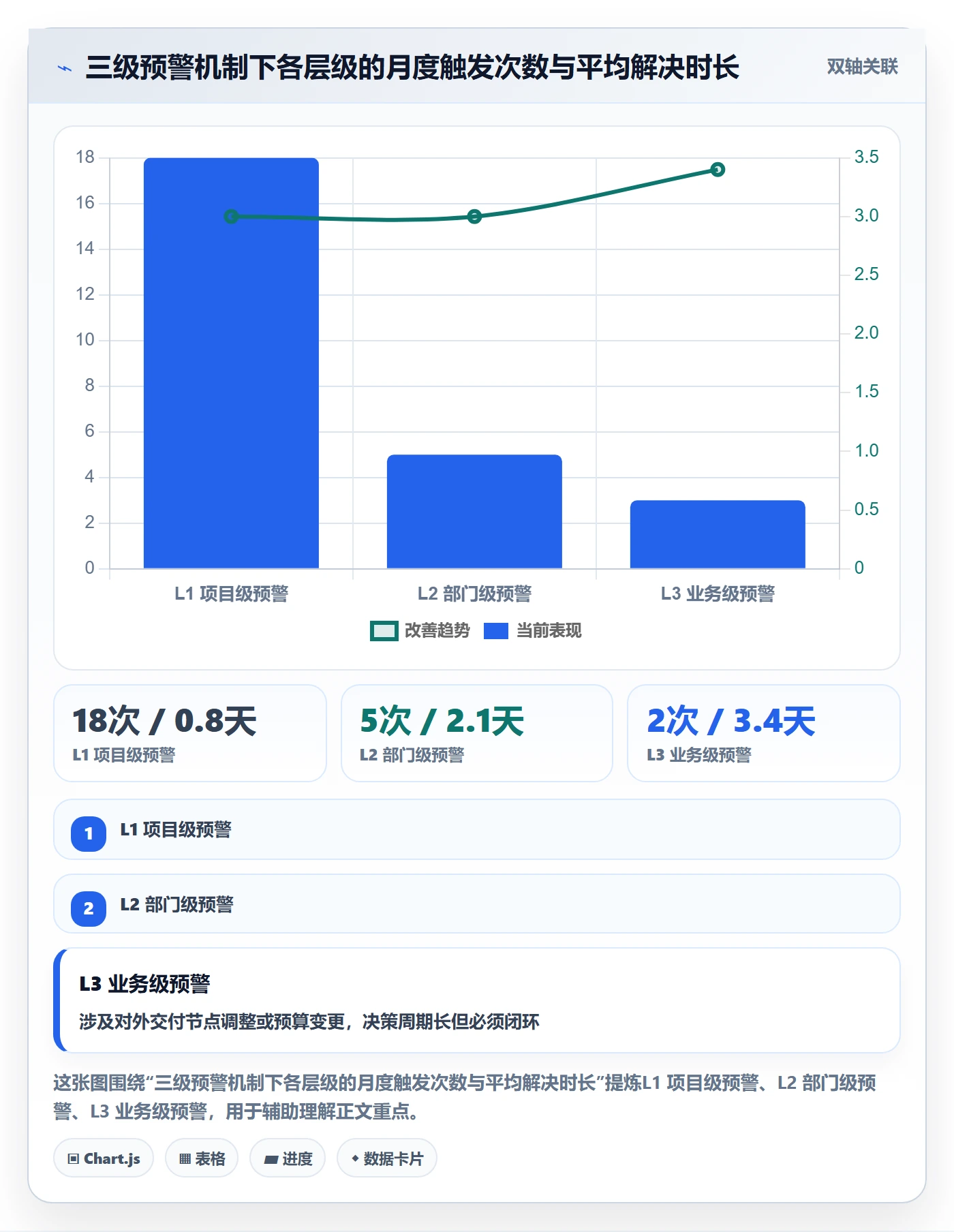This screenshot has width=954, height=1232.
Task: Click L2 部门级预警 text beside badge 2
Action: point(176,904)
